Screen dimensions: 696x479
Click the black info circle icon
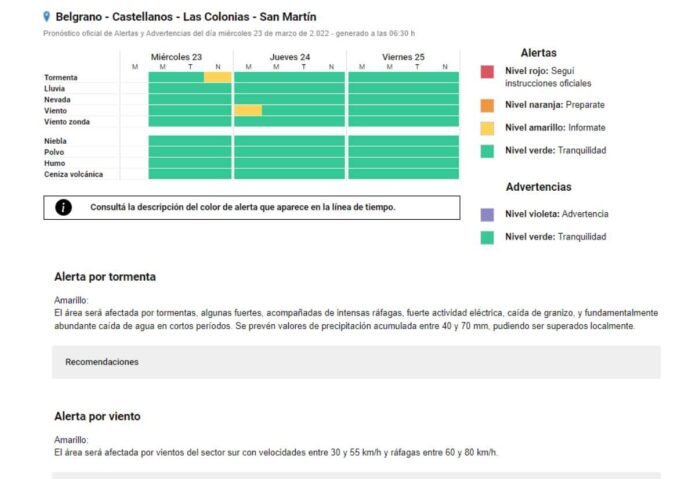64,207
